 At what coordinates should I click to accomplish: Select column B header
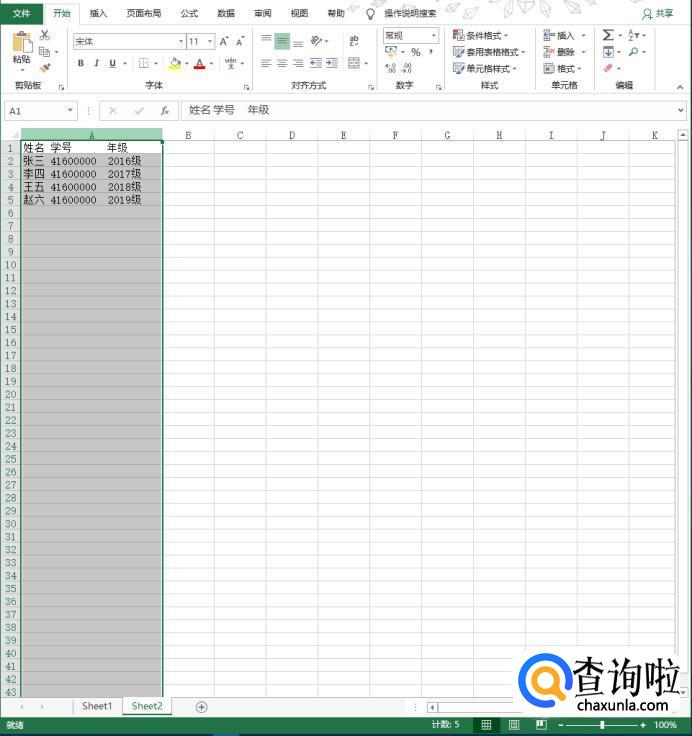tap(188, 135)
